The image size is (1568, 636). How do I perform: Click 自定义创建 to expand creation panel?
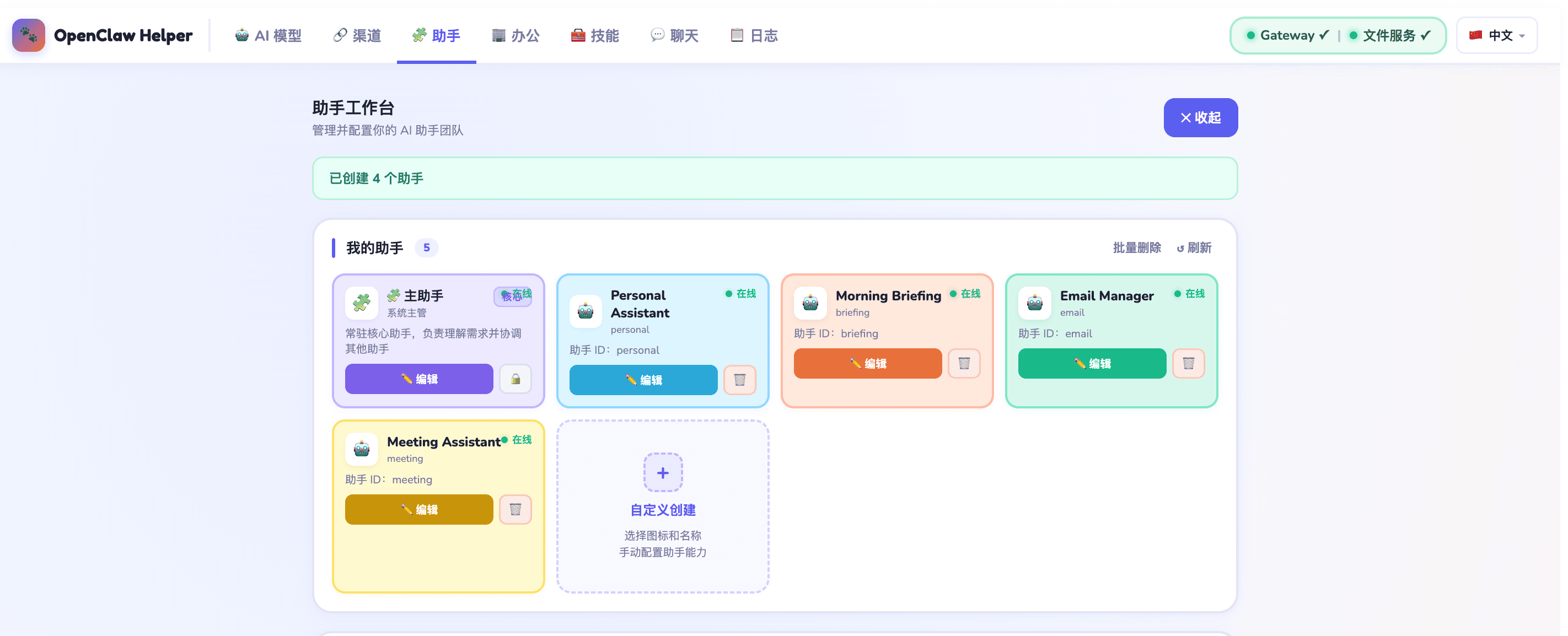coord(662,510)
